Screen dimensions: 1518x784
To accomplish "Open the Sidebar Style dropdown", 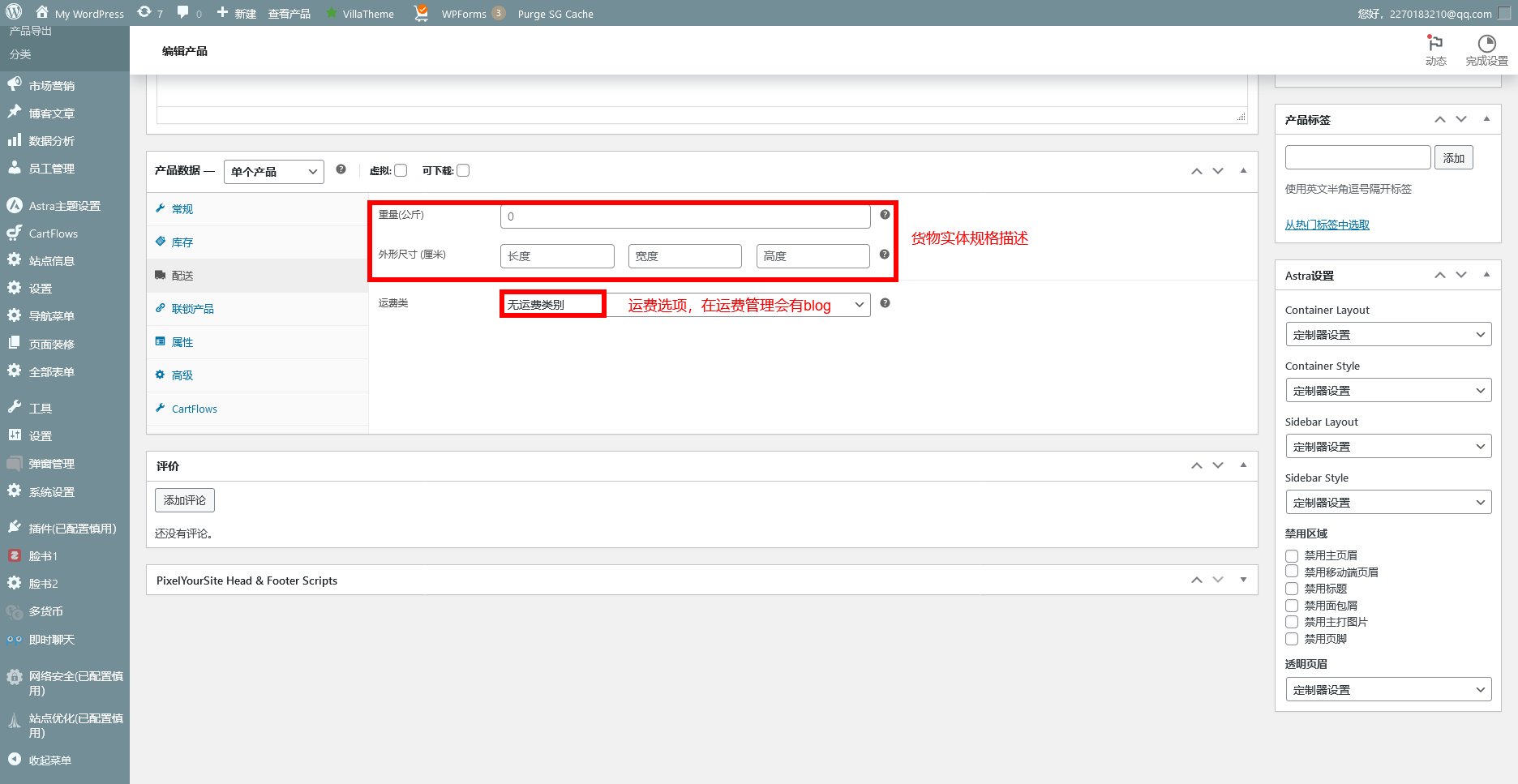I will 1388,502.
